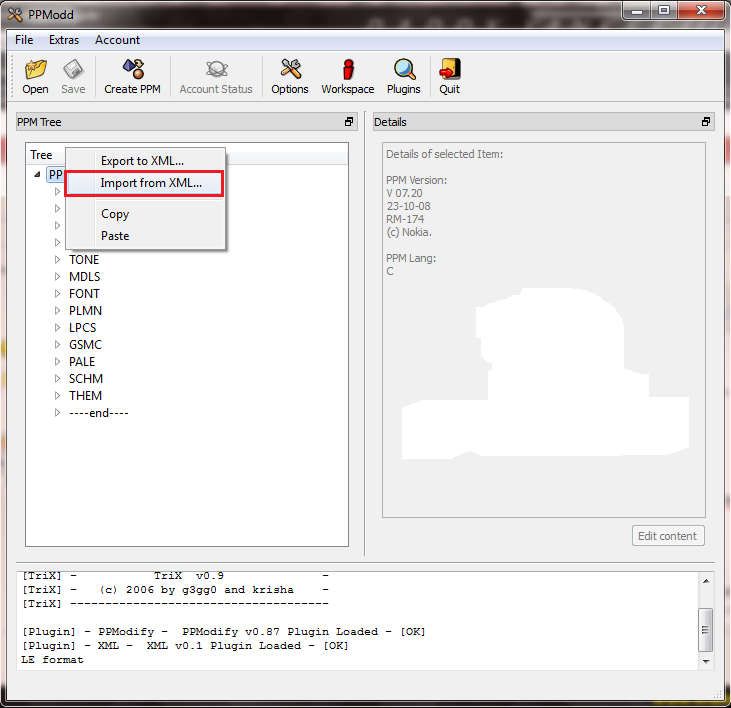The width and height of the screenshot is (731, 708).
Task: Click the log scrollbar thumb
Action: point(705,630)
